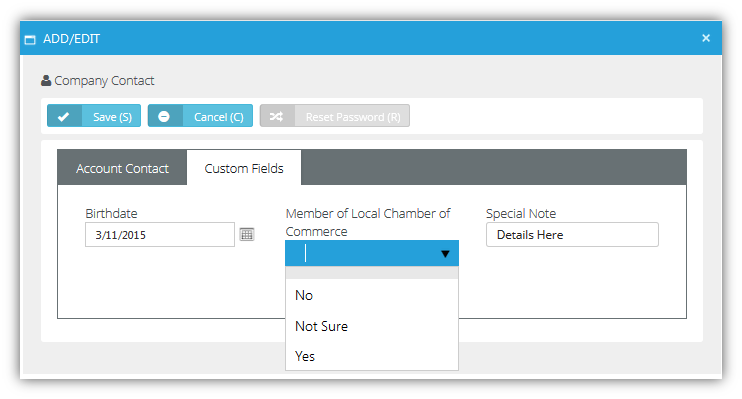Click the Reset Password shuffle icon

click(276, 116)
